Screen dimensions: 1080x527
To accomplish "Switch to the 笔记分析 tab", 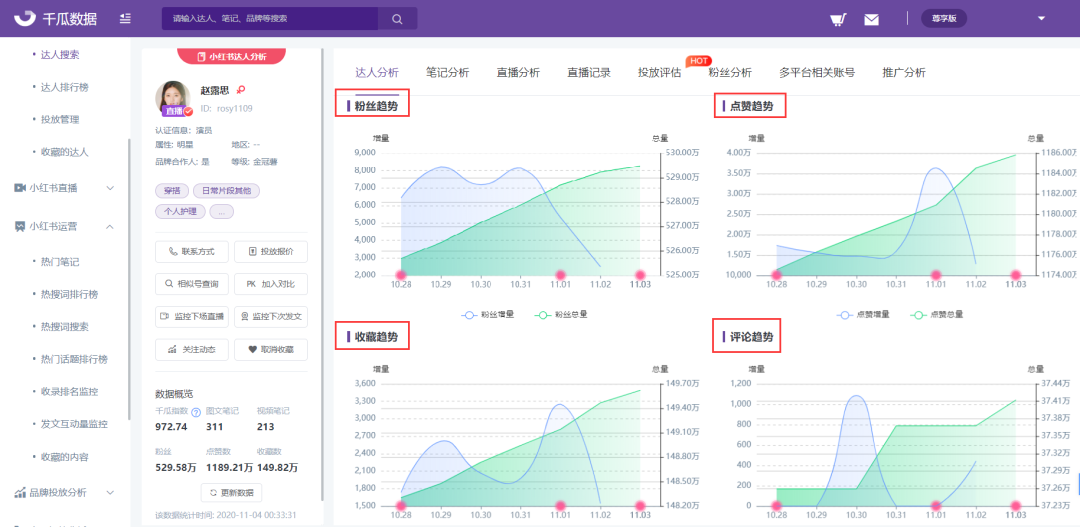I will point(448,72).
